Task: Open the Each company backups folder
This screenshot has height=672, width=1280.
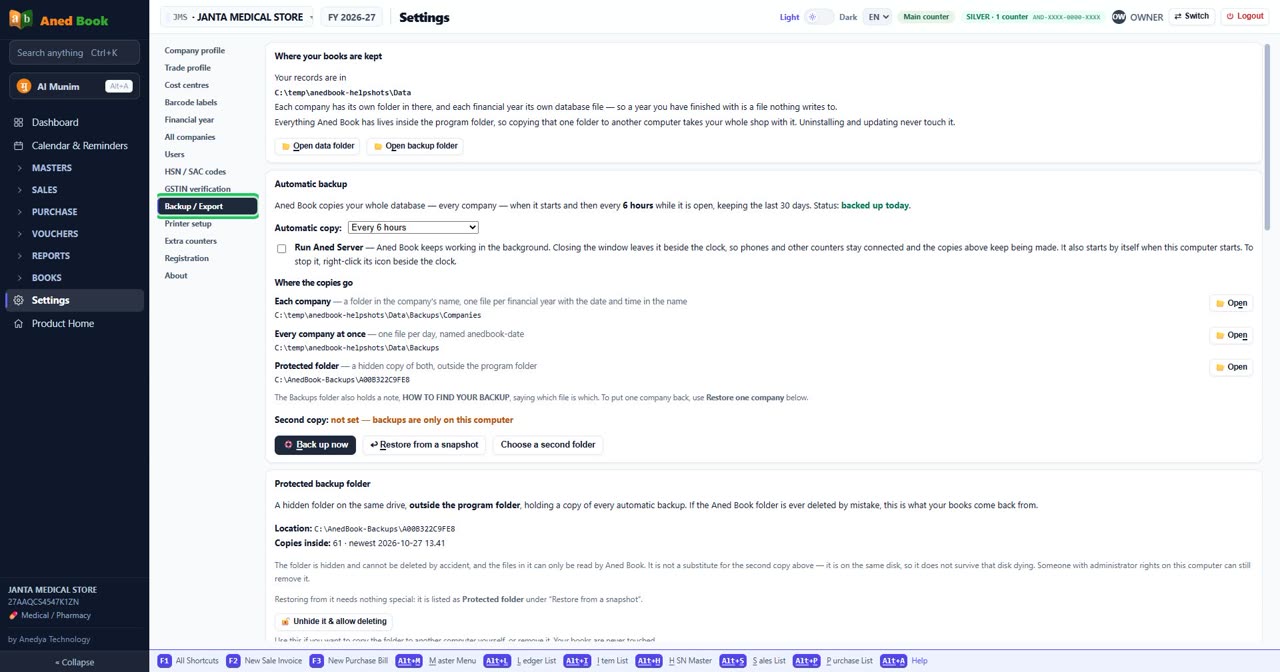Action: click(x=1231, y=303)
